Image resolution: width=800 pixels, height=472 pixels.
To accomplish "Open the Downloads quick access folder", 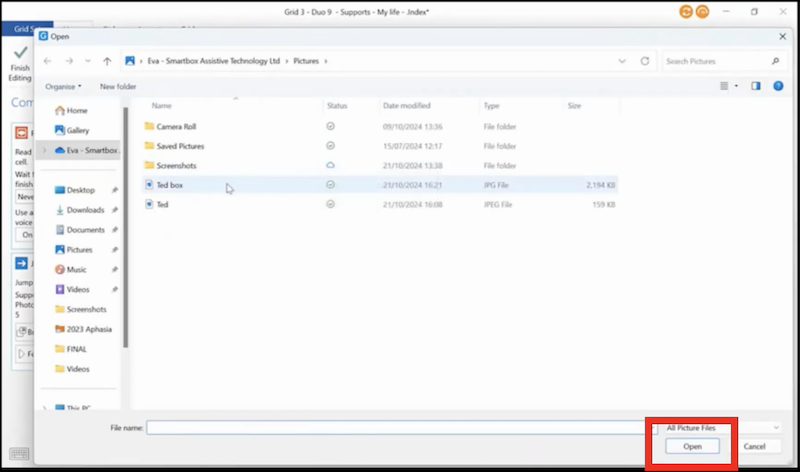I will click(85, 210).
